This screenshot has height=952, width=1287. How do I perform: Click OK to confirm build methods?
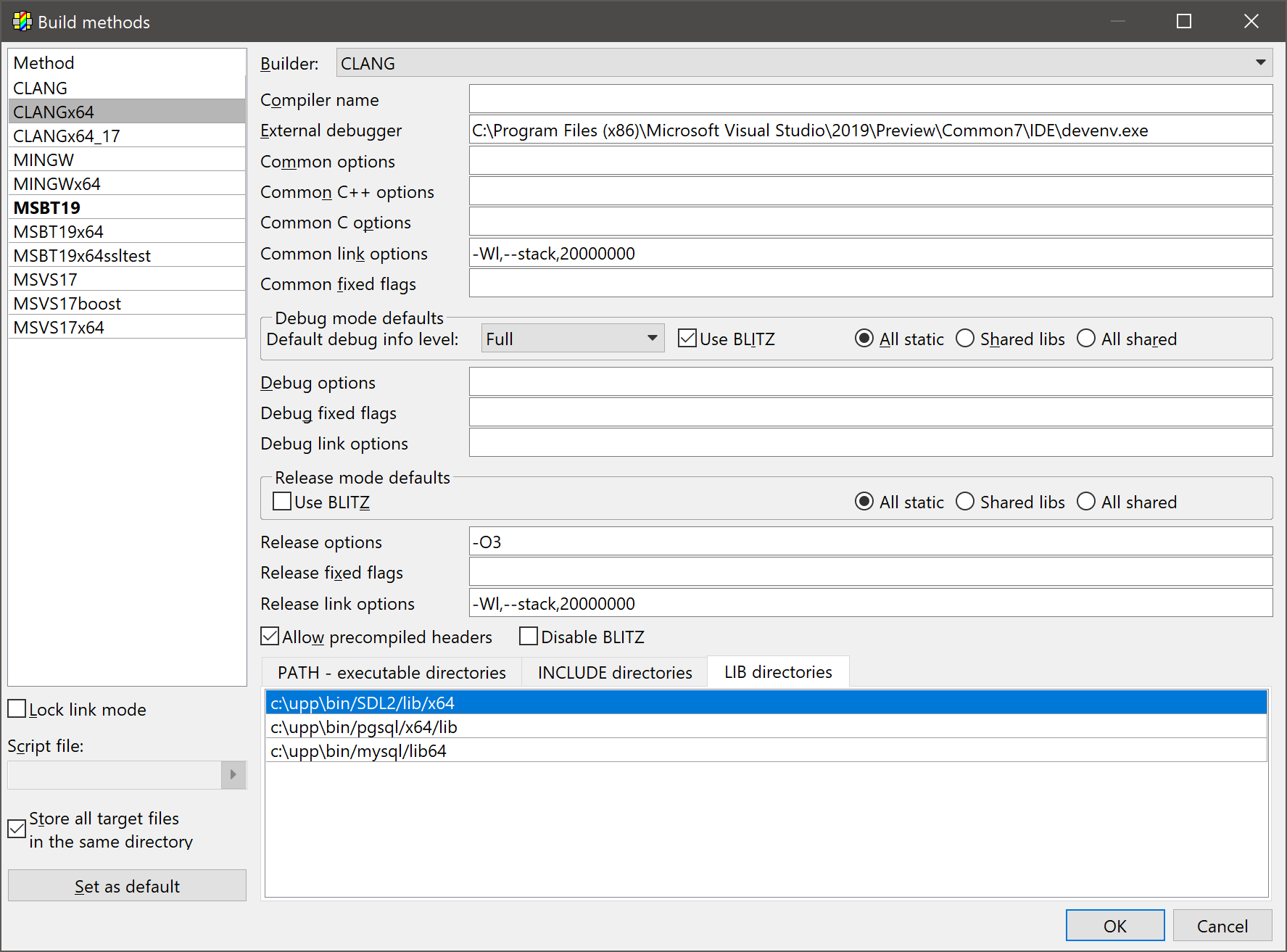1114,926
